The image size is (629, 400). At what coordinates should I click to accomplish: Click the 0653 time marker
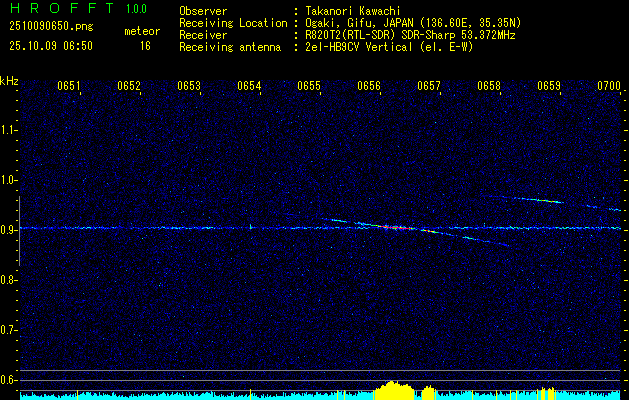coord(189,86)
